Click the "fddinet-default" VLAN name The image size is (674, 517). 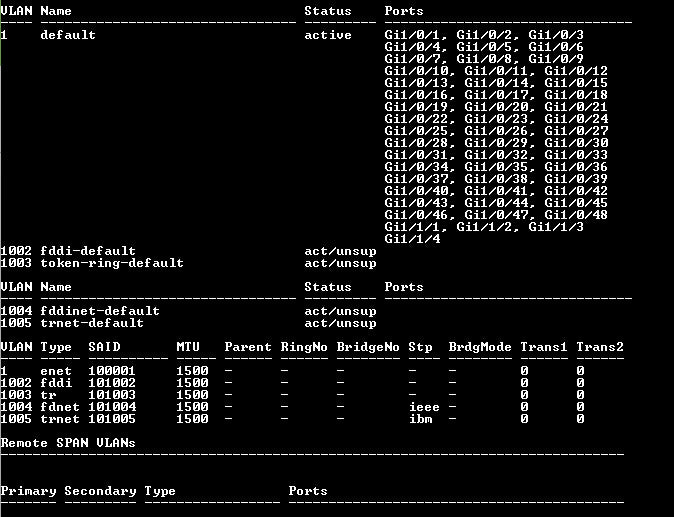(x=100, y=311)
